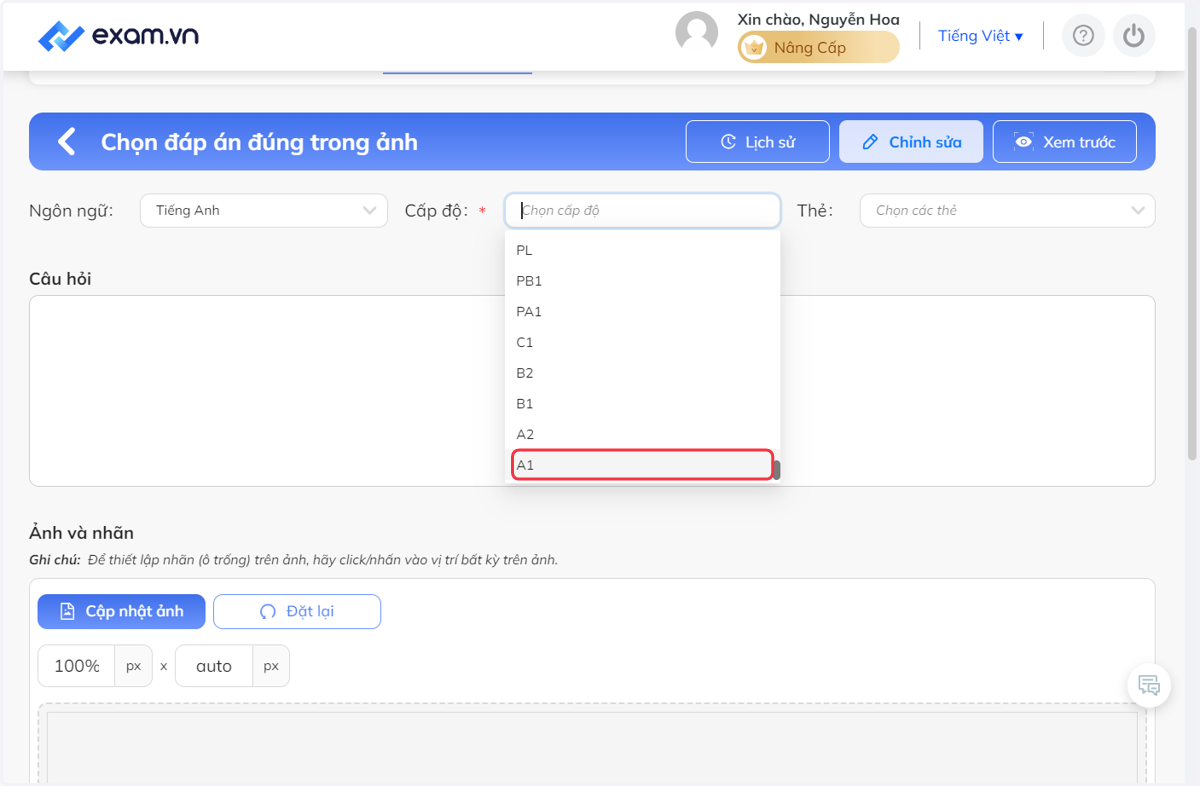
Task: Open the Ngôn ngữ Tiếng Anh dropdown
Action: tap(264, 210)
